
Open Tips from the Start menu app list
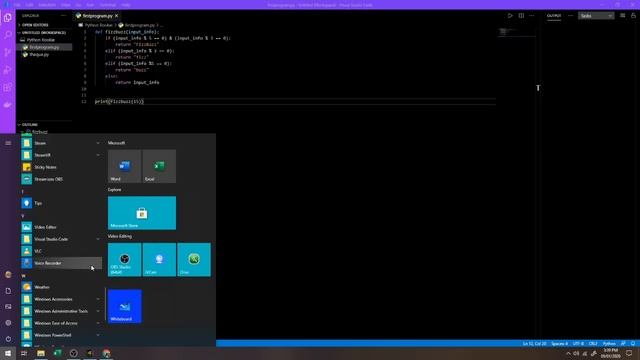click(61, 203)
